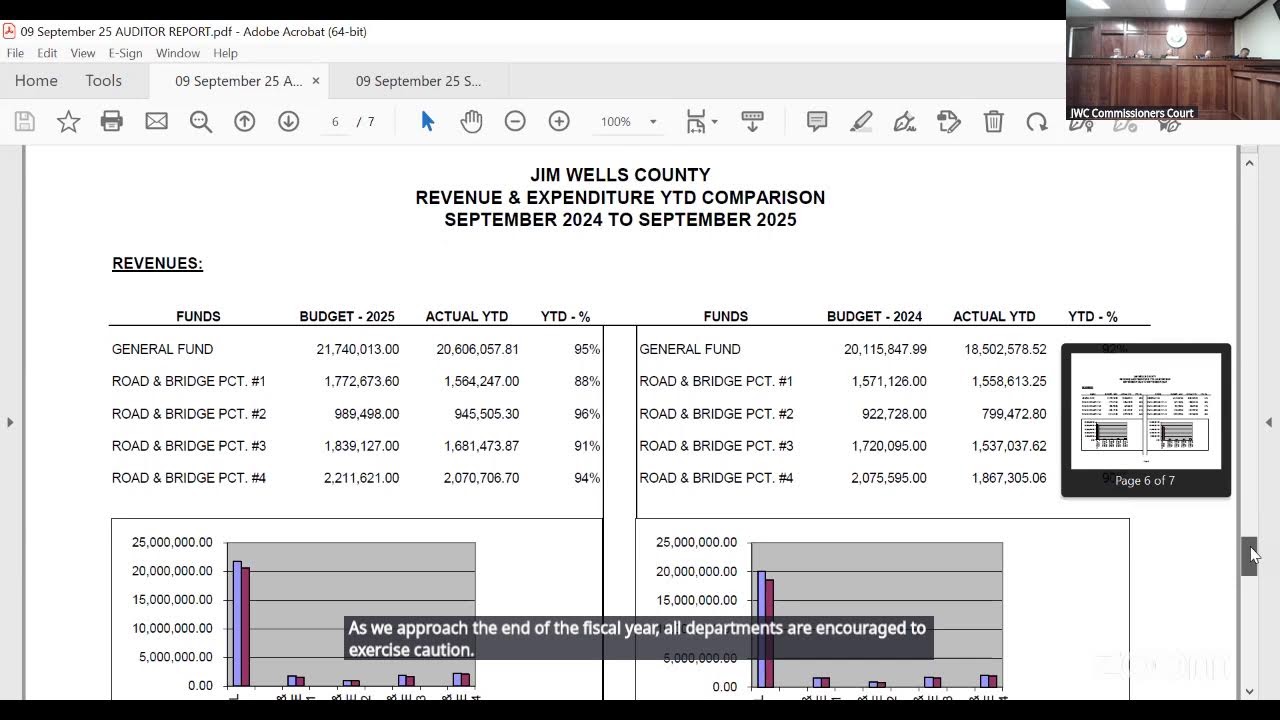
Task: Click the Save file icon
Action: [25, 122]
